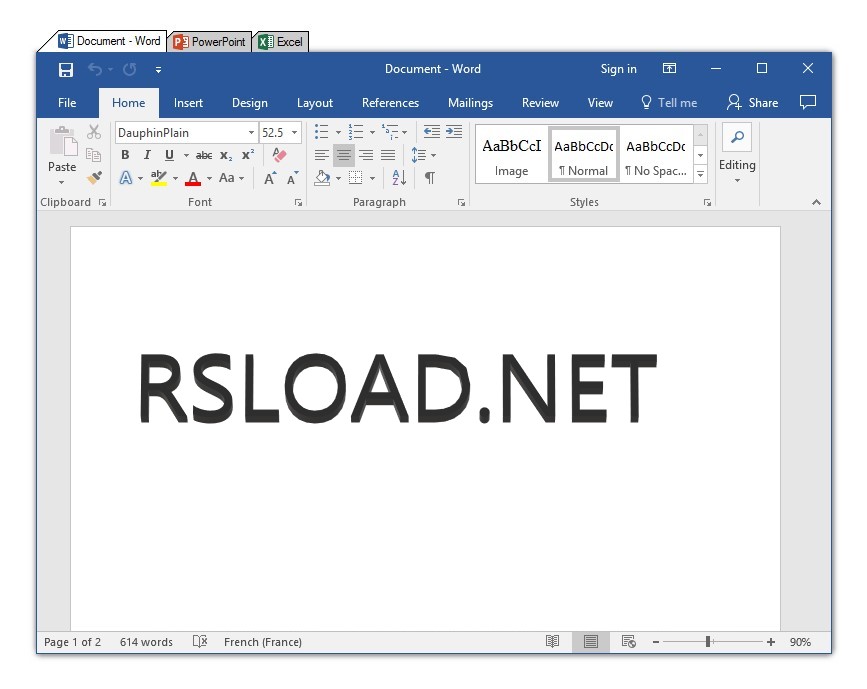Open the Mailings tab
This screenshot has width=867, height=689.
pos(470,103)
